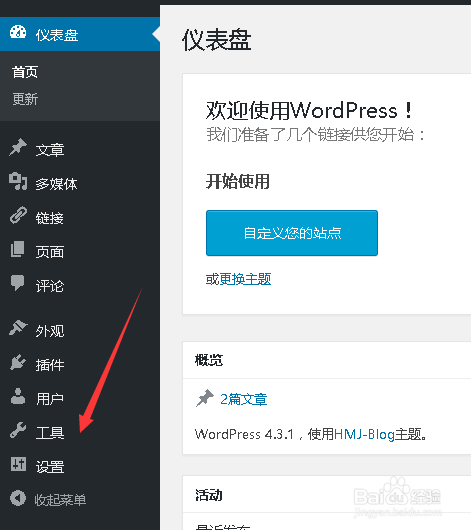Click the pages icon beside 页面
Screen dimensions: 471x530
18,249
